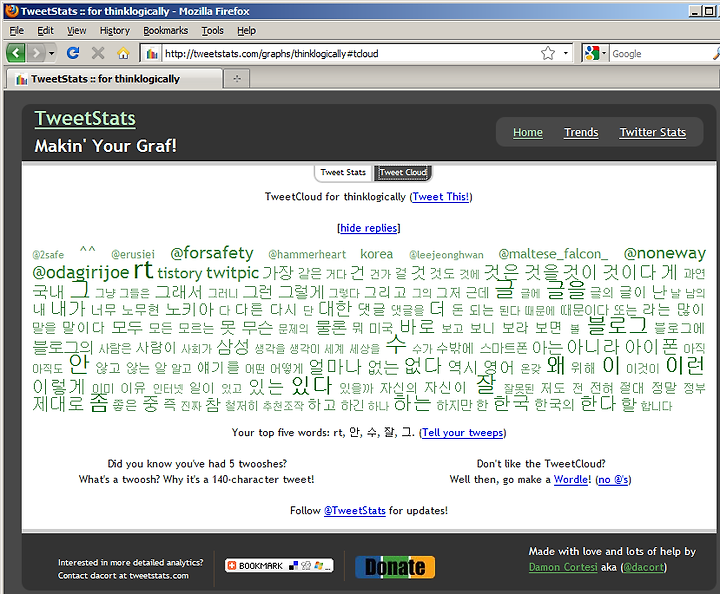Click the site favicon in address bar
The image size is (720, 594).
[x=152, y=54]
